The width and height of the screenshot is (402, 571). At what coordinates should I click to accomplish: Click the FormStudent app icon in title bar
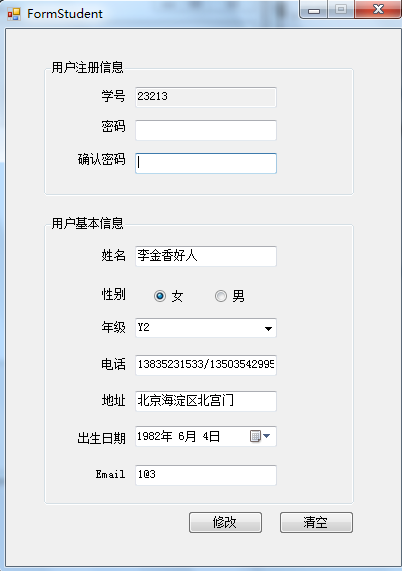click(x=14, y=14)
